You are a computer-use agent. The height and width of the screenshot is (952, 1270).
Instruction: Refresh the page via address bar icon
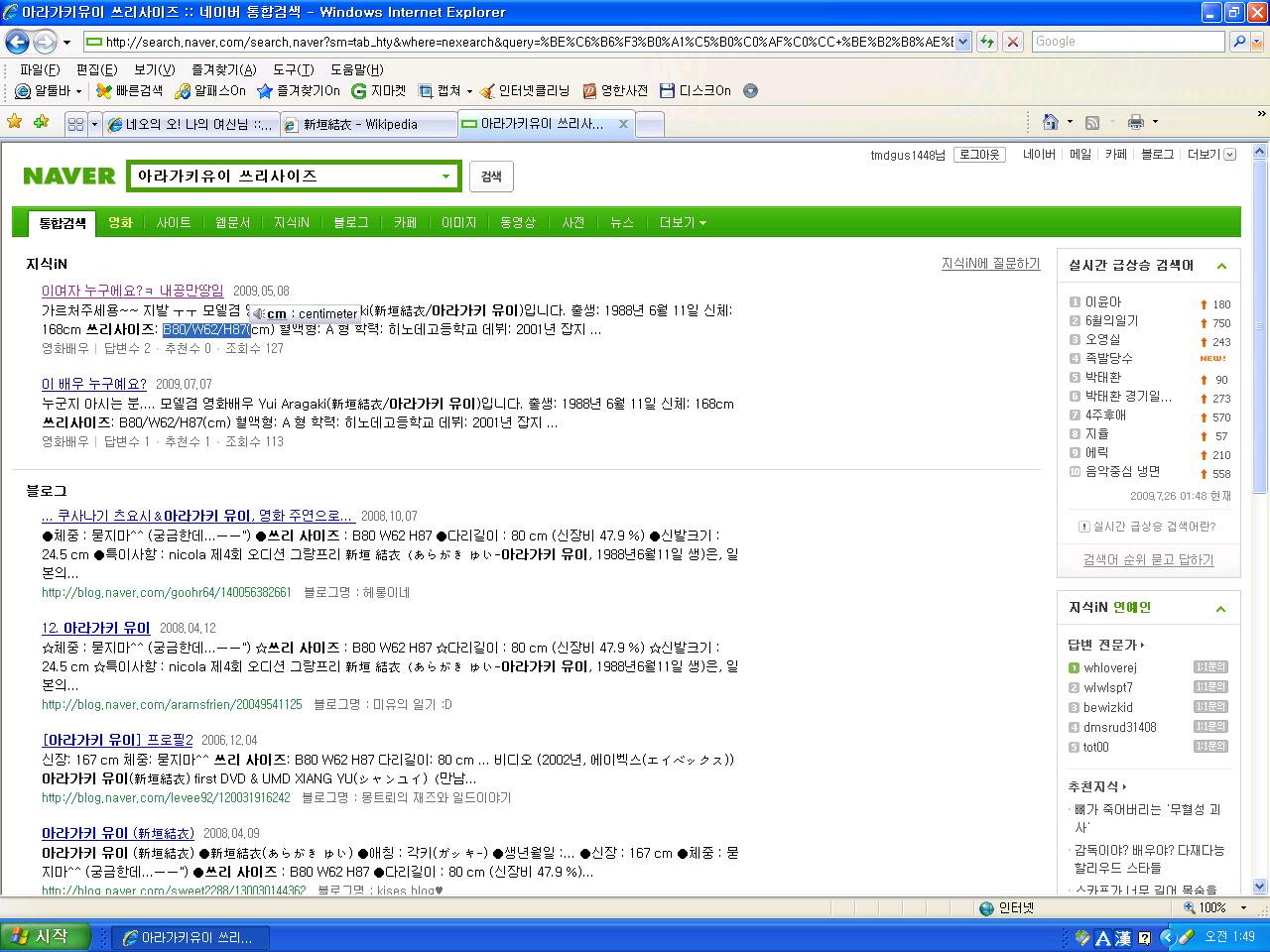(x=987, y=42)
